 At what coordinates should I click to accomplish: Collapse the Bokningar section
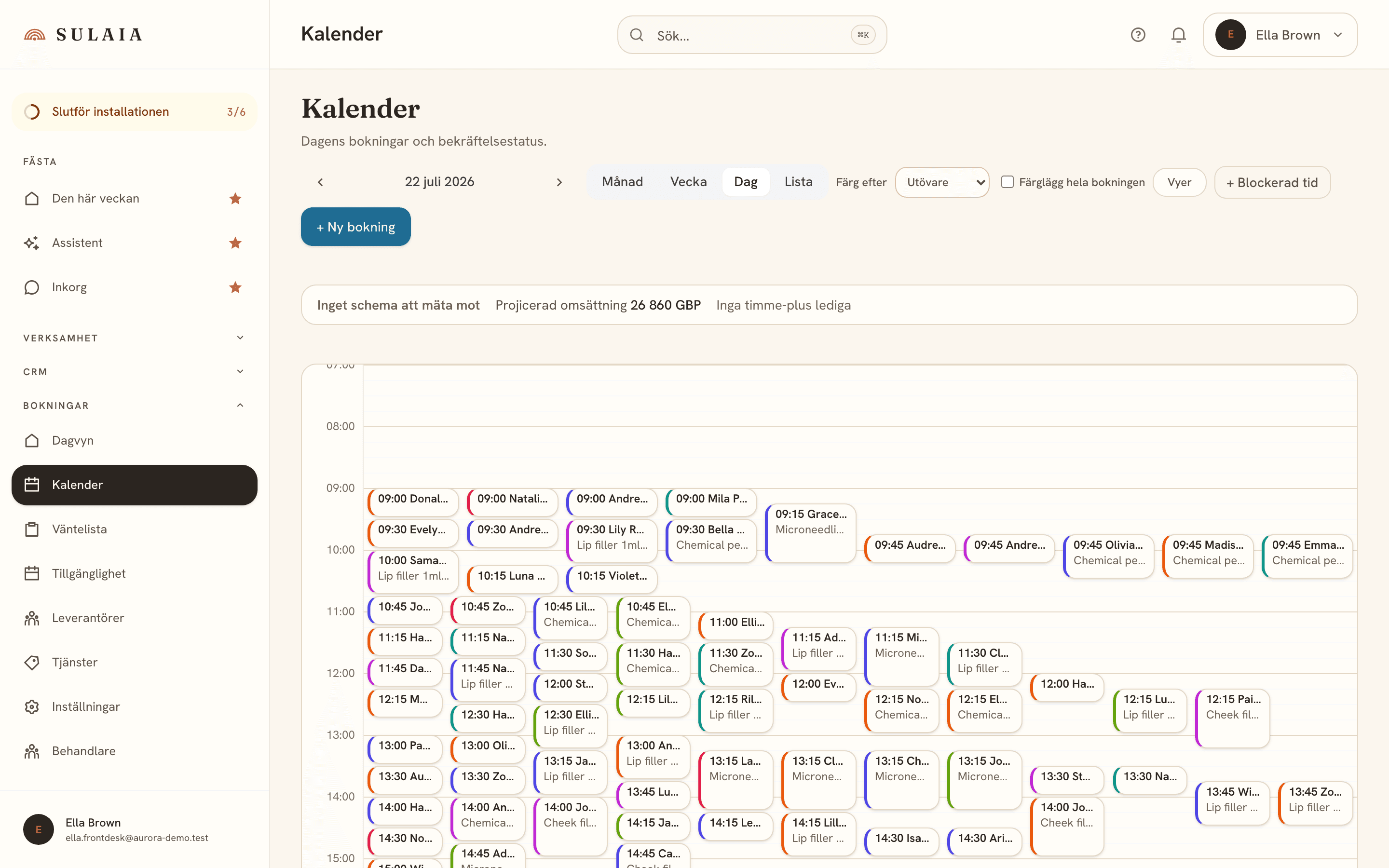click(134, 405)
